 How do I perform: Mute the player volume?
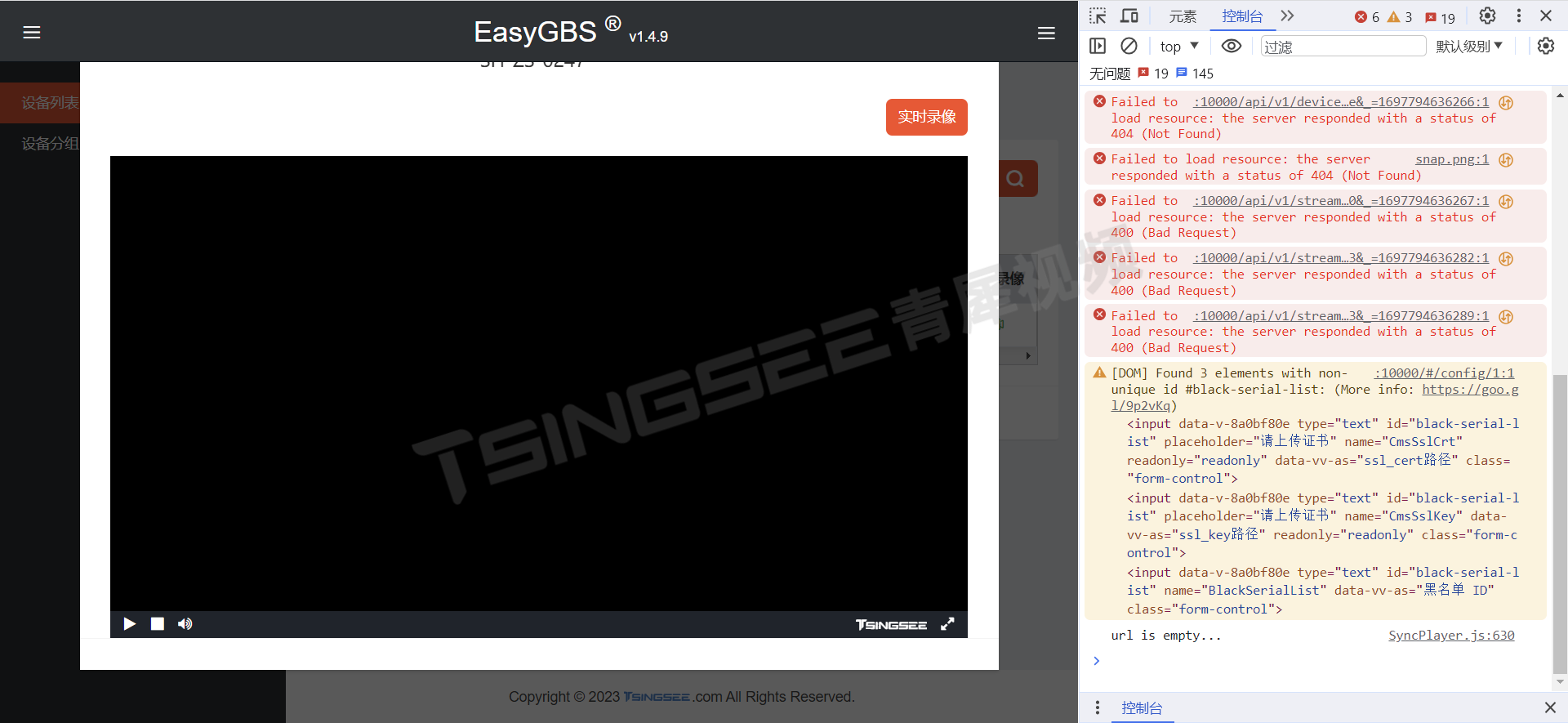click(x=185, y=624)
